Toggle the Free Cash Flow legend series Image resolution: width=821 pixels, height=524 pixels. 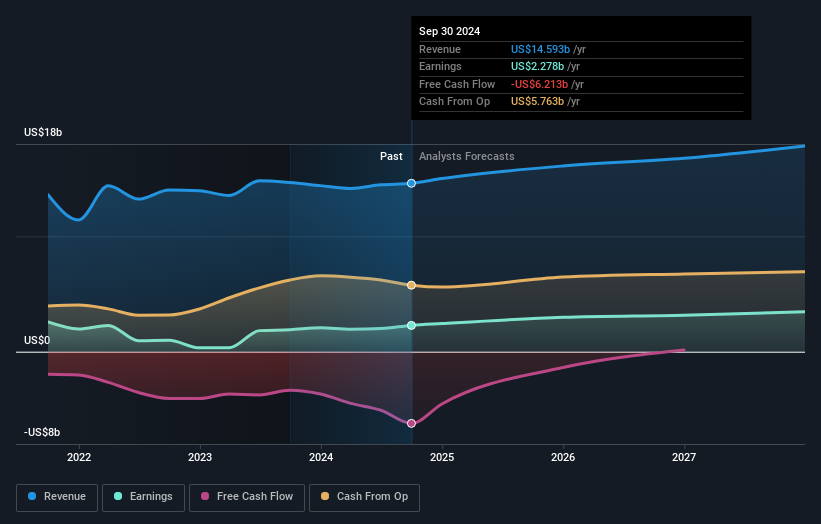click(247, 497)
